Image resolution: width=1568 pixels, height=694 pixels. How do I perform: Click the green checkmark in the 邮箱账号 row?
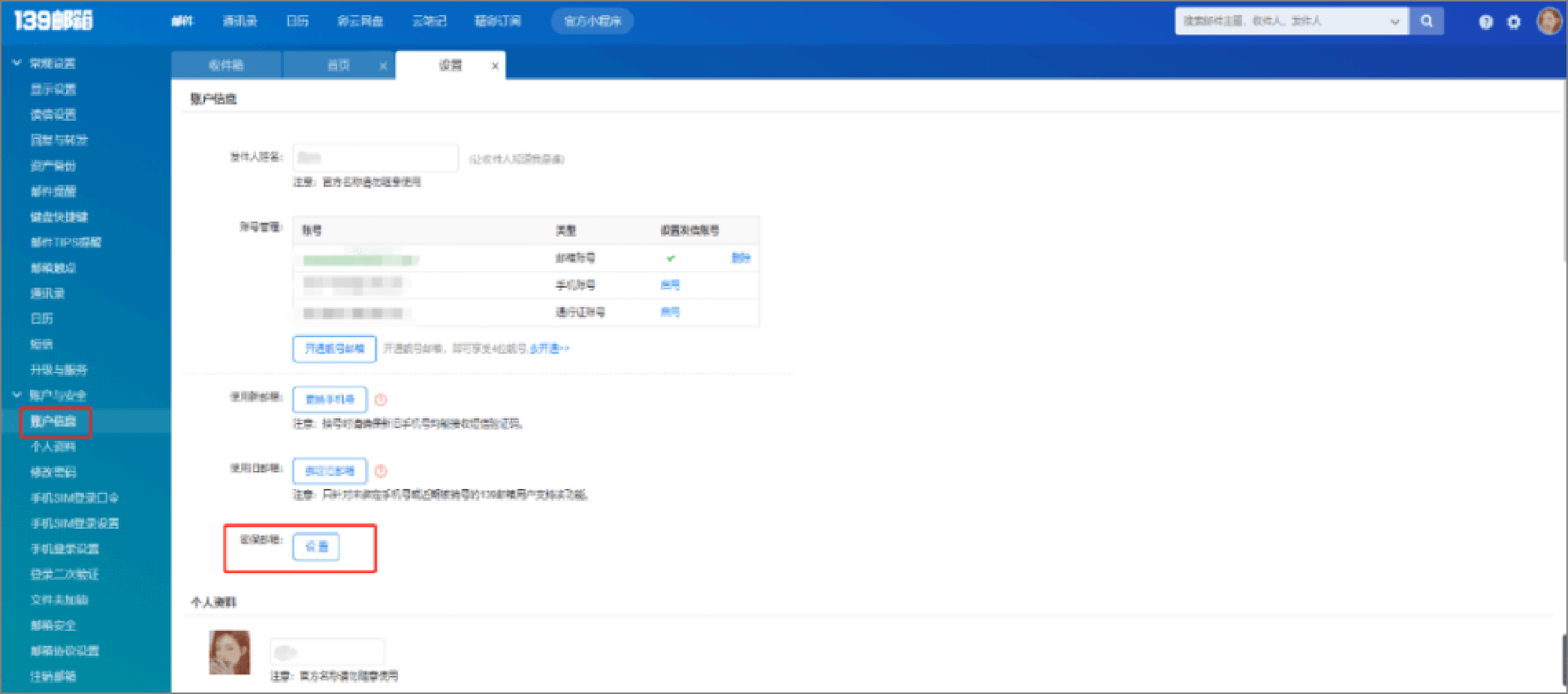[x=671, y=258]
